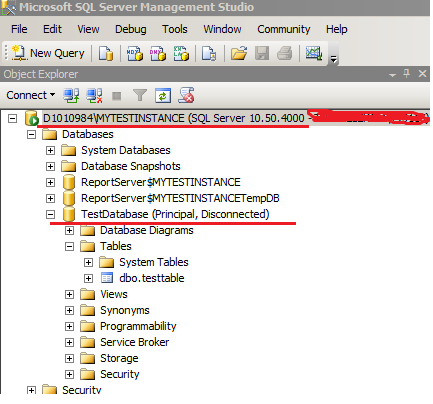Viewport: 433px width, 404px height.
Task: Expand the Synonyms folder
Action: click(x=69, y=310)
